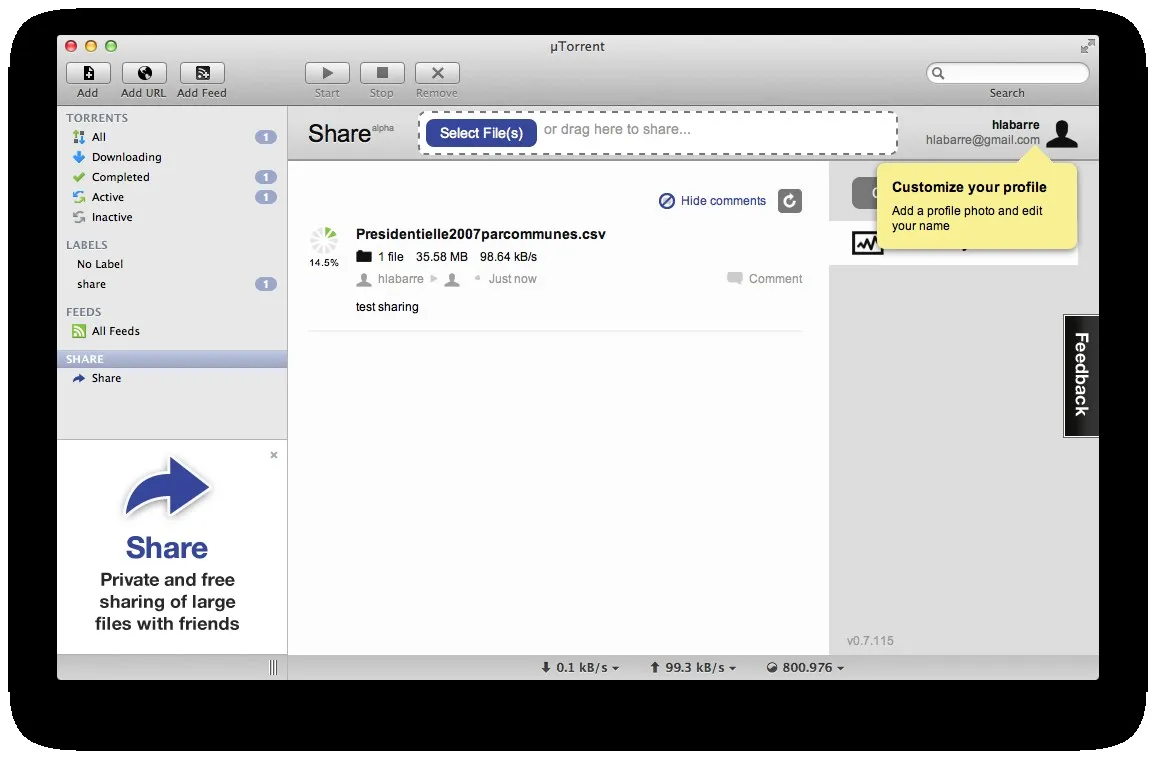The width and height of the screenshot is (1156, 759).
Task: Click the Presidentielle2007parcommunes.csv file title
Action: (481, 234)
